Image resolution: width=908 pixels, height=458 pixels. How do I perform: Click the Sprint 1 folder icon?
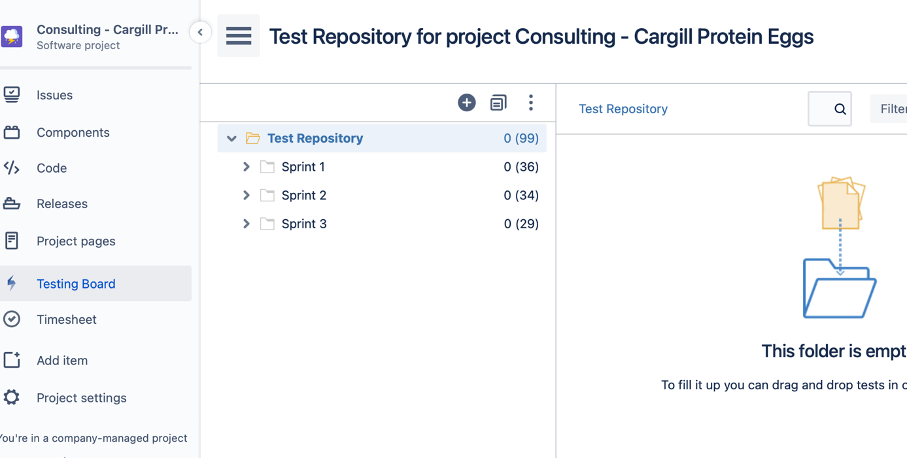tap(267, 167)
